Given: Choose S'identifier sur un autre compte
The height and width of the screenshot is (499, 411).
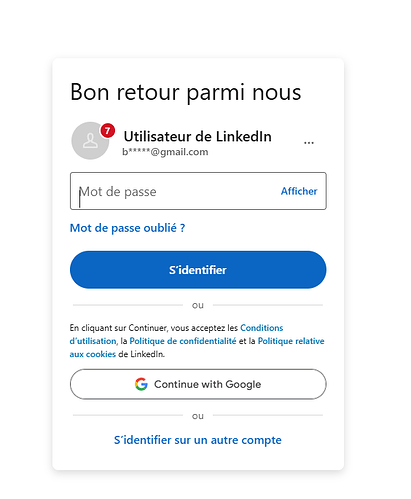Looking at the screenshot, I should click(198, 440).
